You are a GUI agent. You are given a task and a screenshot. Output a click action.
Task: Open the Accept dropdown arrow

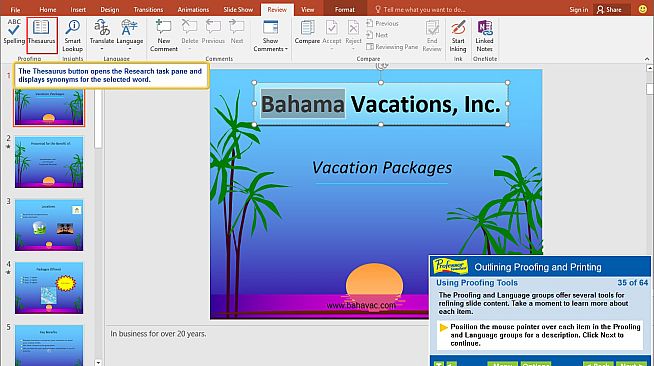point(332,49)
